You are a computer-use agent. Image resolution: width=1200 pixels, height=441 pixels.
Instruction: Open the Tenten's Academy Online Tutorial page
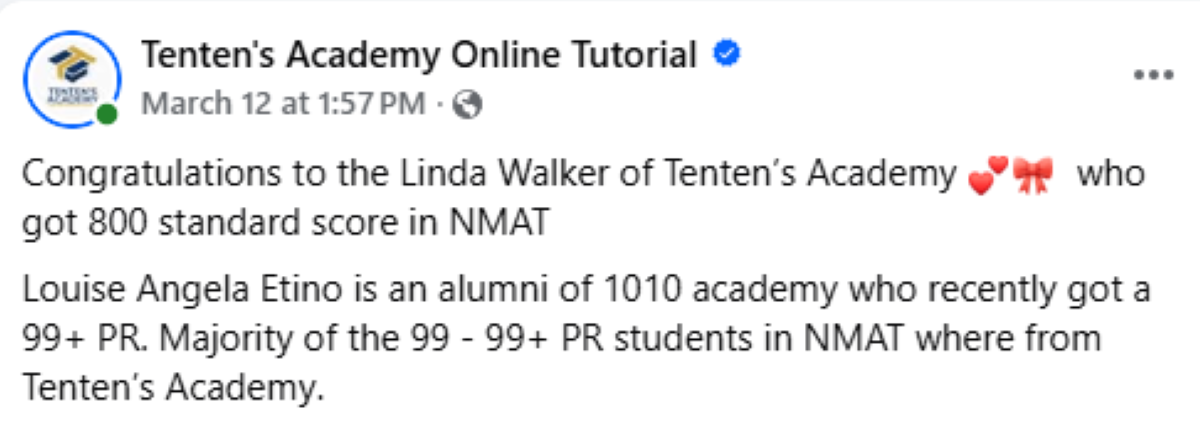(x=419, y=56)
